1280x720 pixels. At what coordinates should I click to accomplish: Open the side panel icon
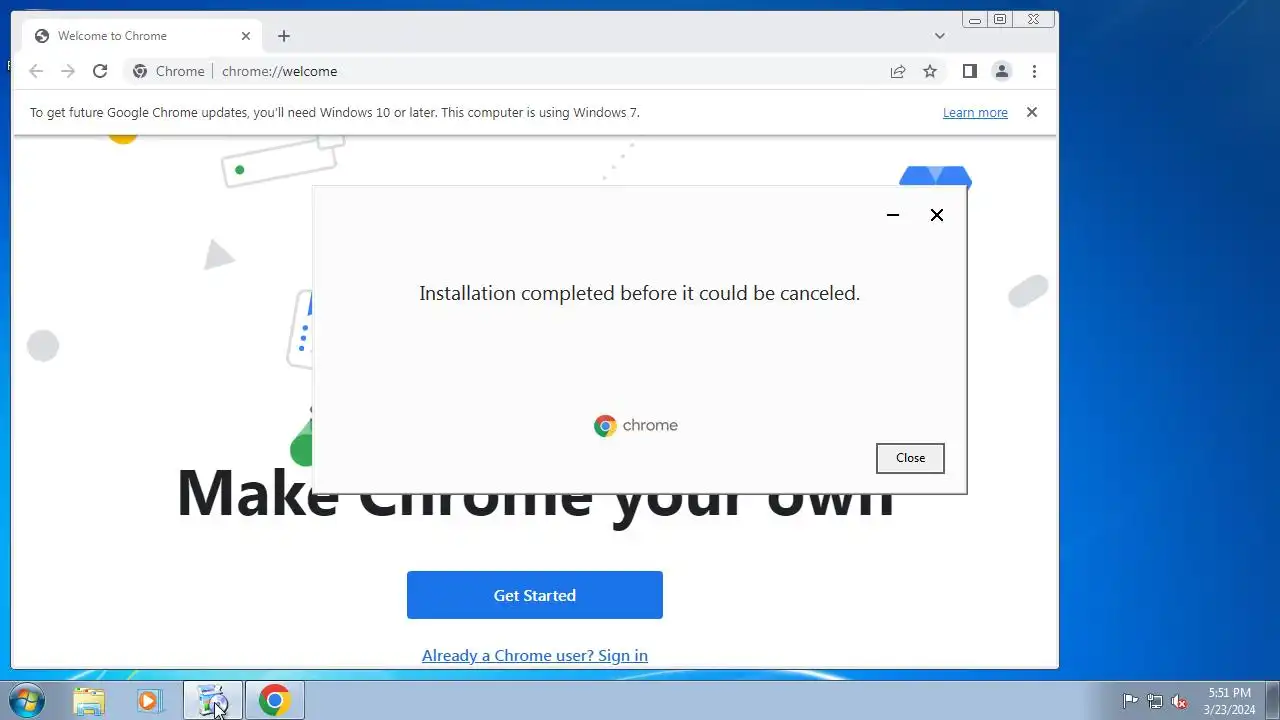(969, 71)
